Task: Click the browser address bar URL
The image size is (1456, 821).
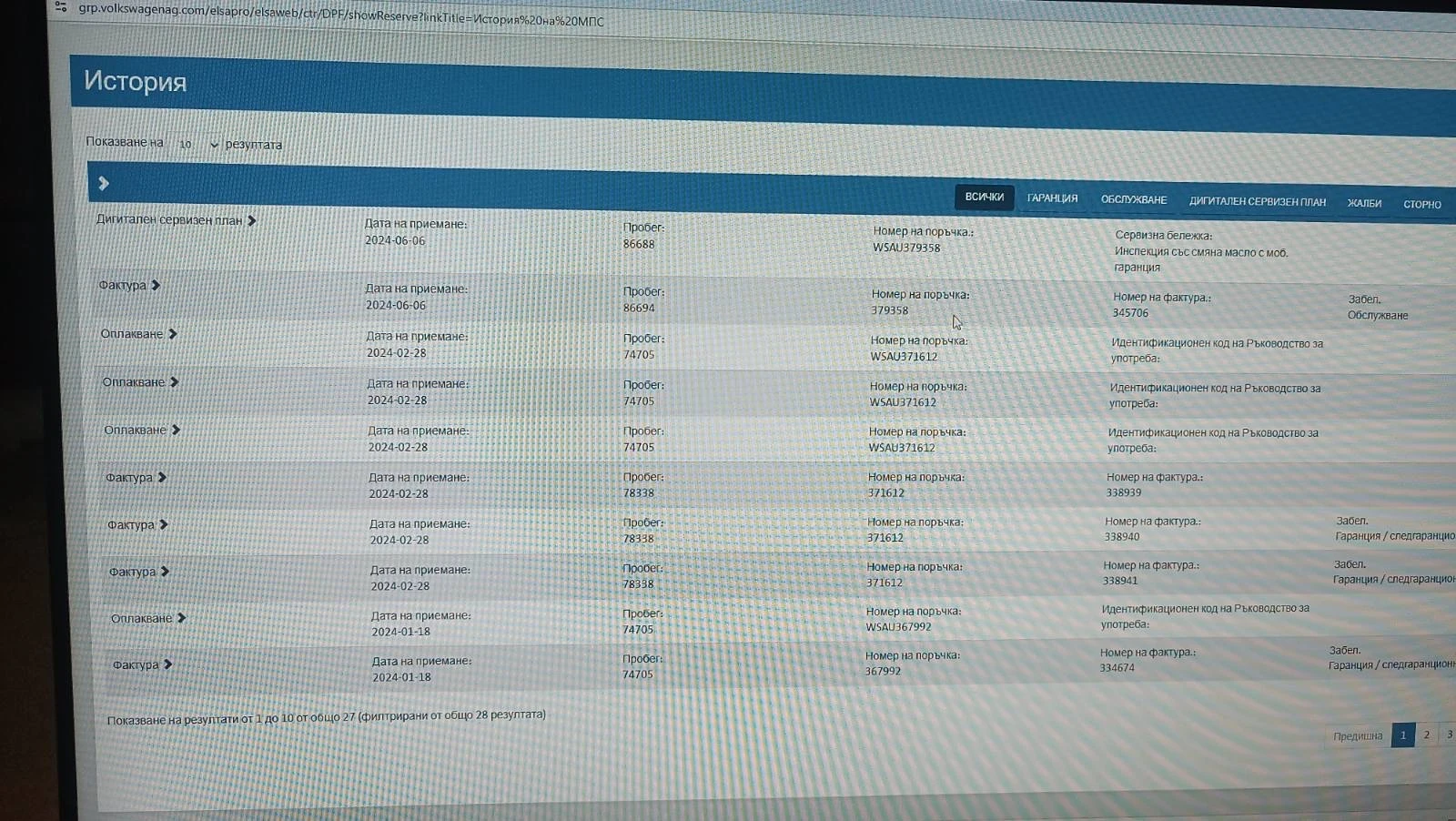Action: point(341,15)
